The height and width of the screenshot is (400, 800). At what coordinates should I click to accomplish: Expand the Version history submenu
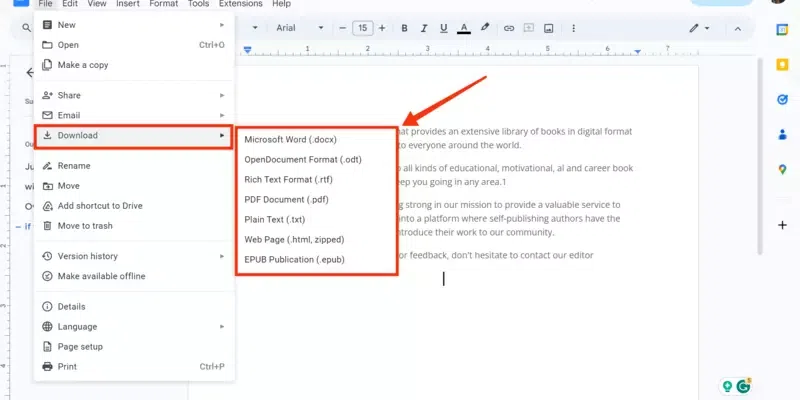click(134, 256)
